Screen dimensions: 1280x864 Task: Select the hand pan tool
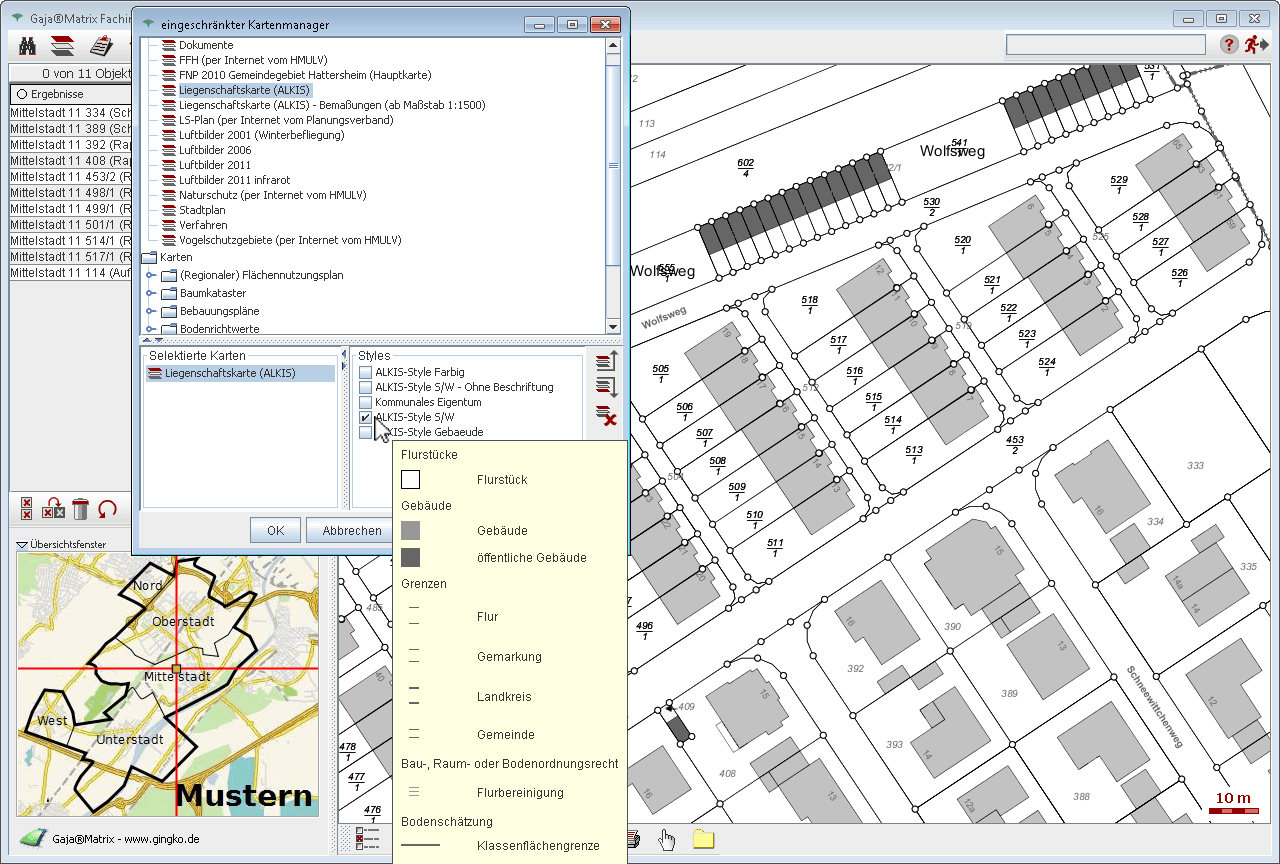(666, 839)
